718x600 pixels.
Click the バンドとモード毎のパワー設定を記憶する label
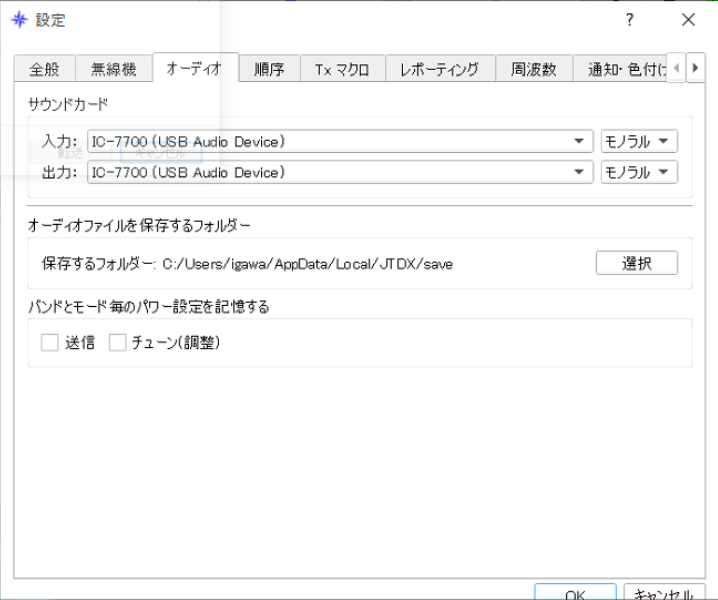click(149, 306)
